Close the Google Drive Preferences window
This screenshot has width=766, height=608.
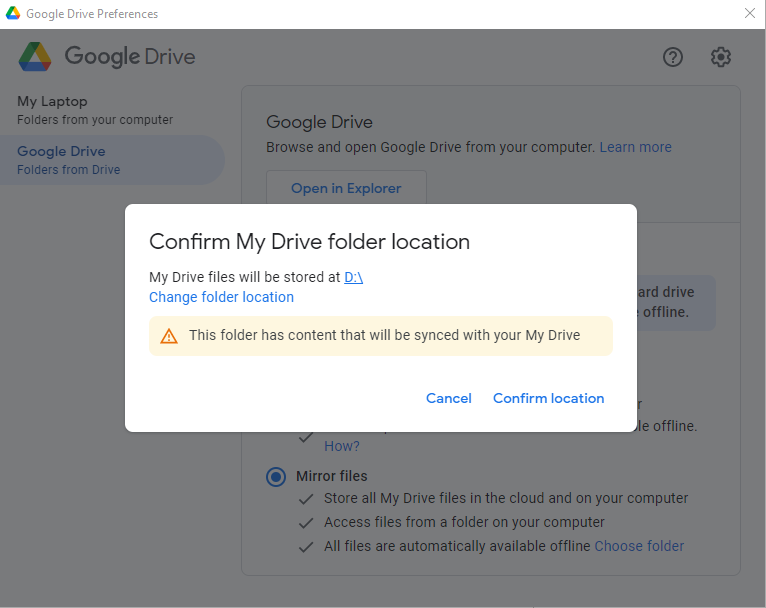[x=750, y=14]
